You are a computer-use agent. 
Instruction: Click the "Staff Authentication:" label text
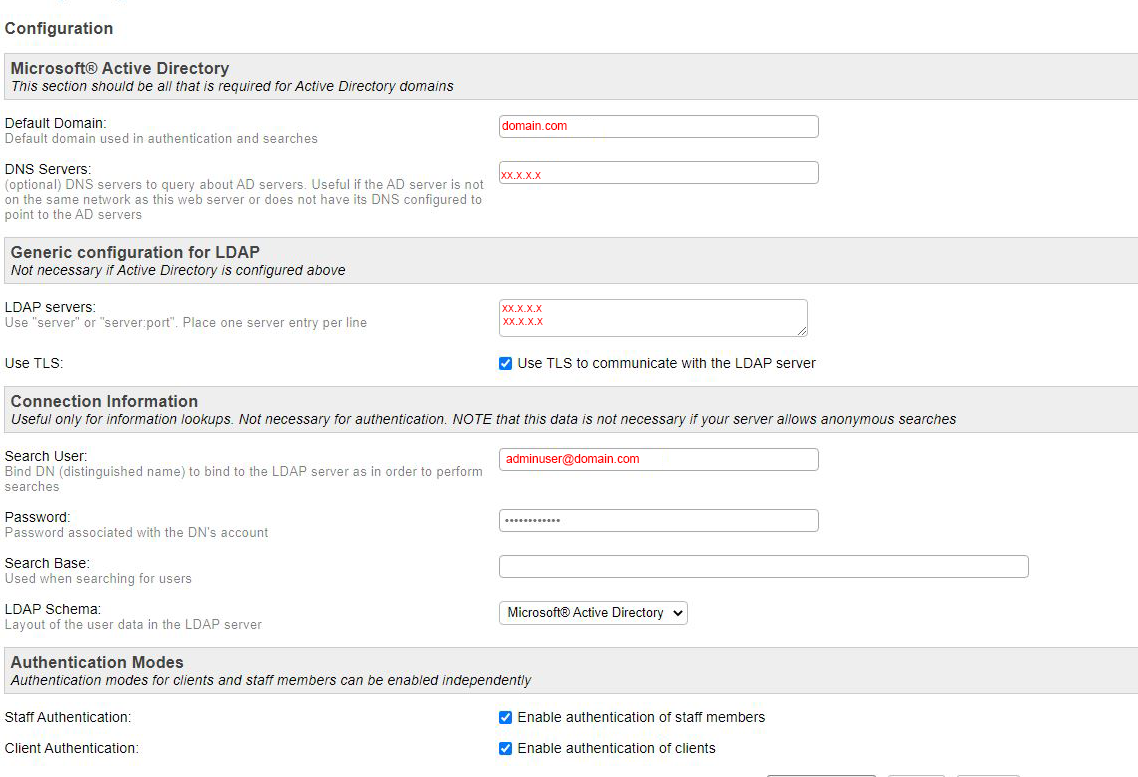[68, 717]
